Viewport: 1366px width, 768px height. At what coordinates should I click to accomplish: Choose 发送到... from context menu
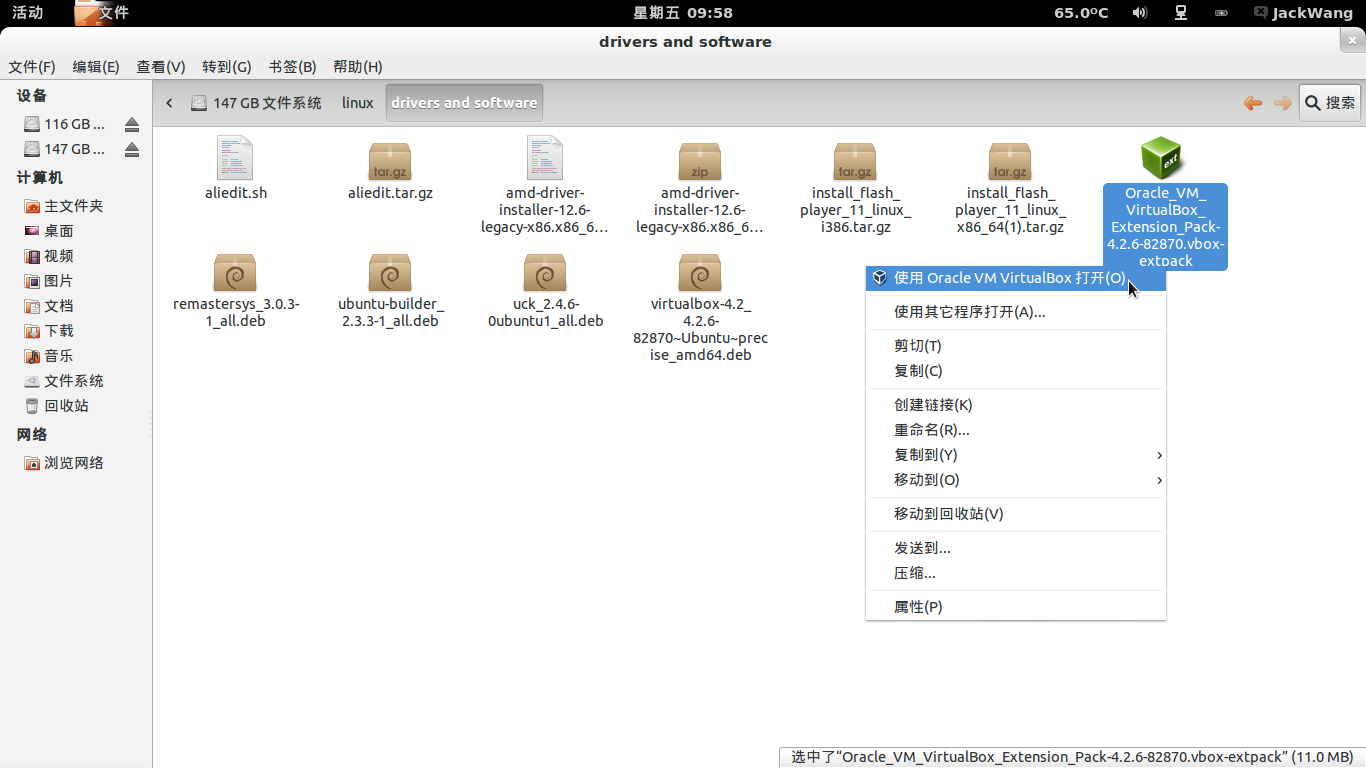point(1016,548)
